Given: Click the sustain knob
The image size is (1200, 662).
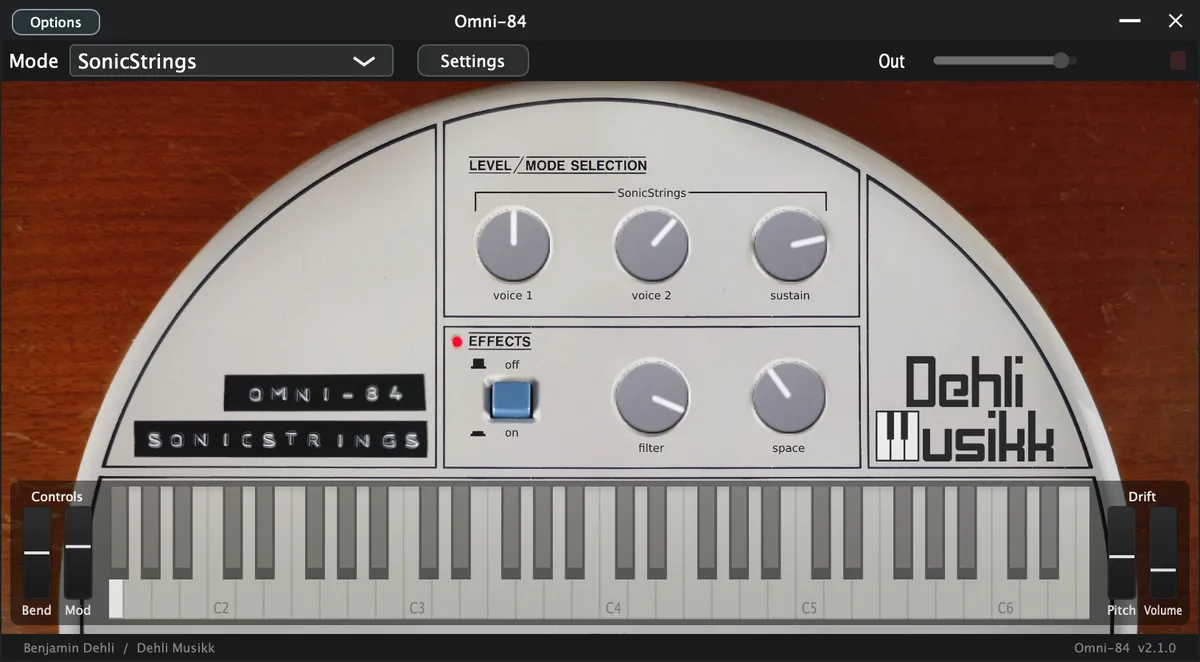Looking at the screenshot, I should (790, 245).
